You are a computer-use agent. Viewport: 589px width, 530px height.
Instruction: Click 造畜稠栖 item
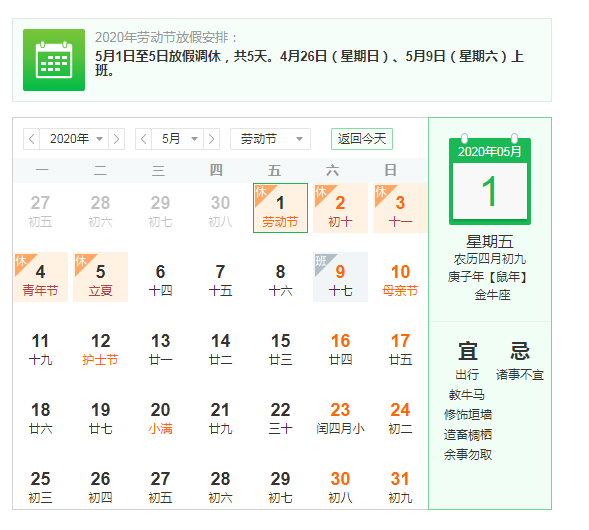tap(468, 435)
